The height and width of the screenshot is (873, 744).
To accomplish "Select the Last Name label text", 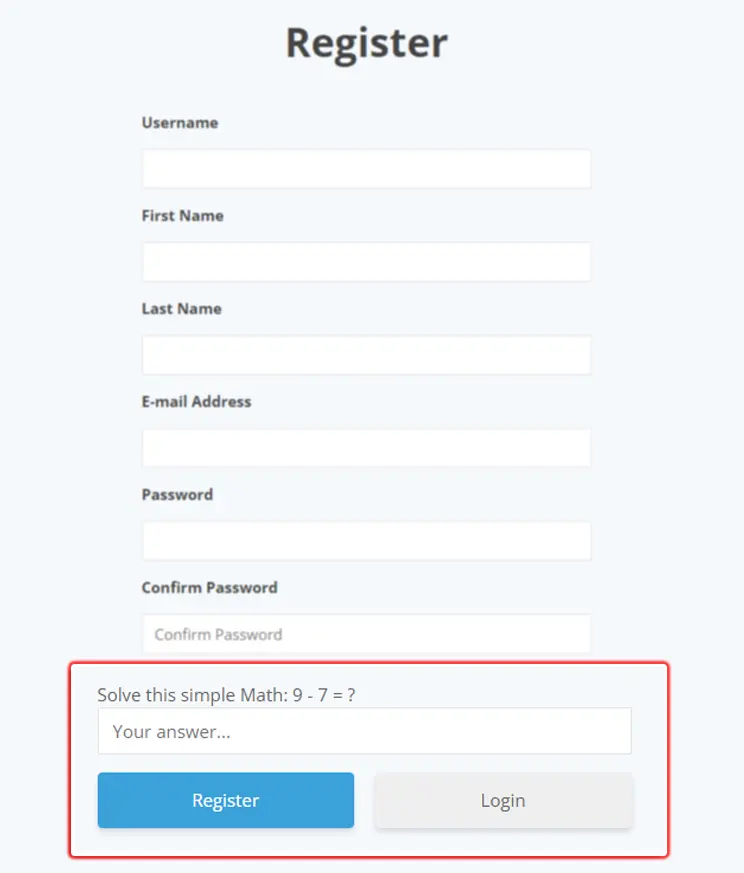I will point(182,309).
